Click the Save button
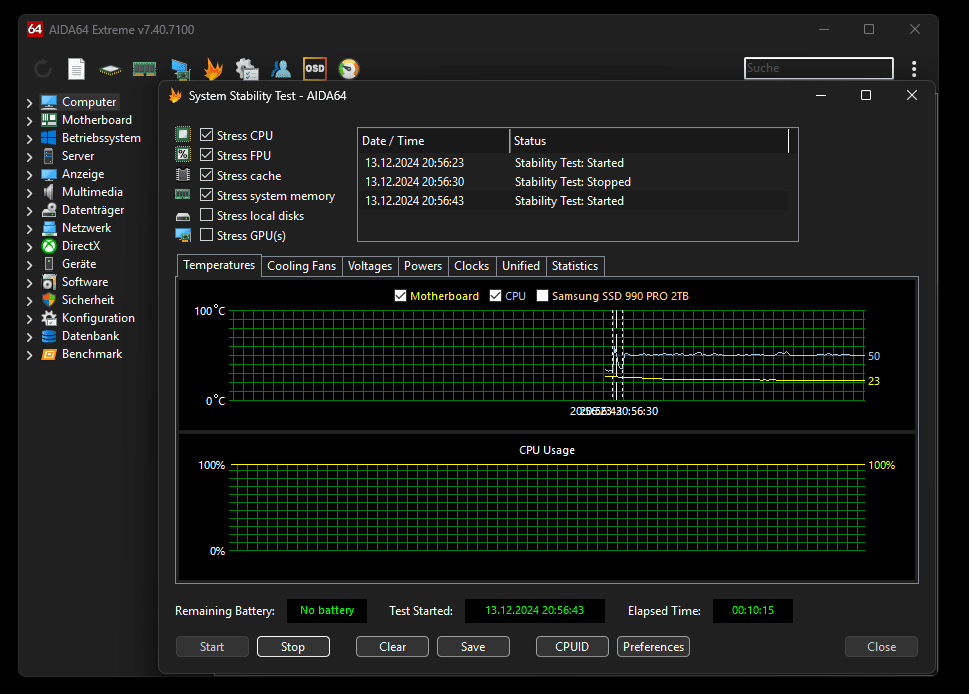 click(473, 646)
